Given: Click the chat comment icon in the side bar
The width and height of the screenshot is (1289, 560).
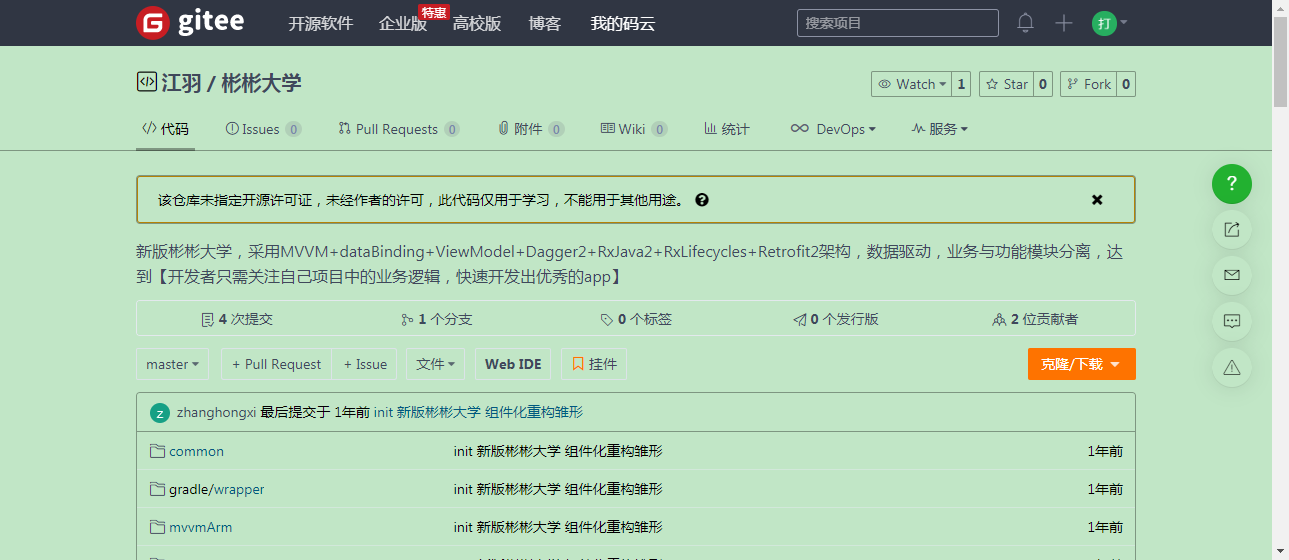Looking at the screenshot, I should click(x=1232, y=321).
